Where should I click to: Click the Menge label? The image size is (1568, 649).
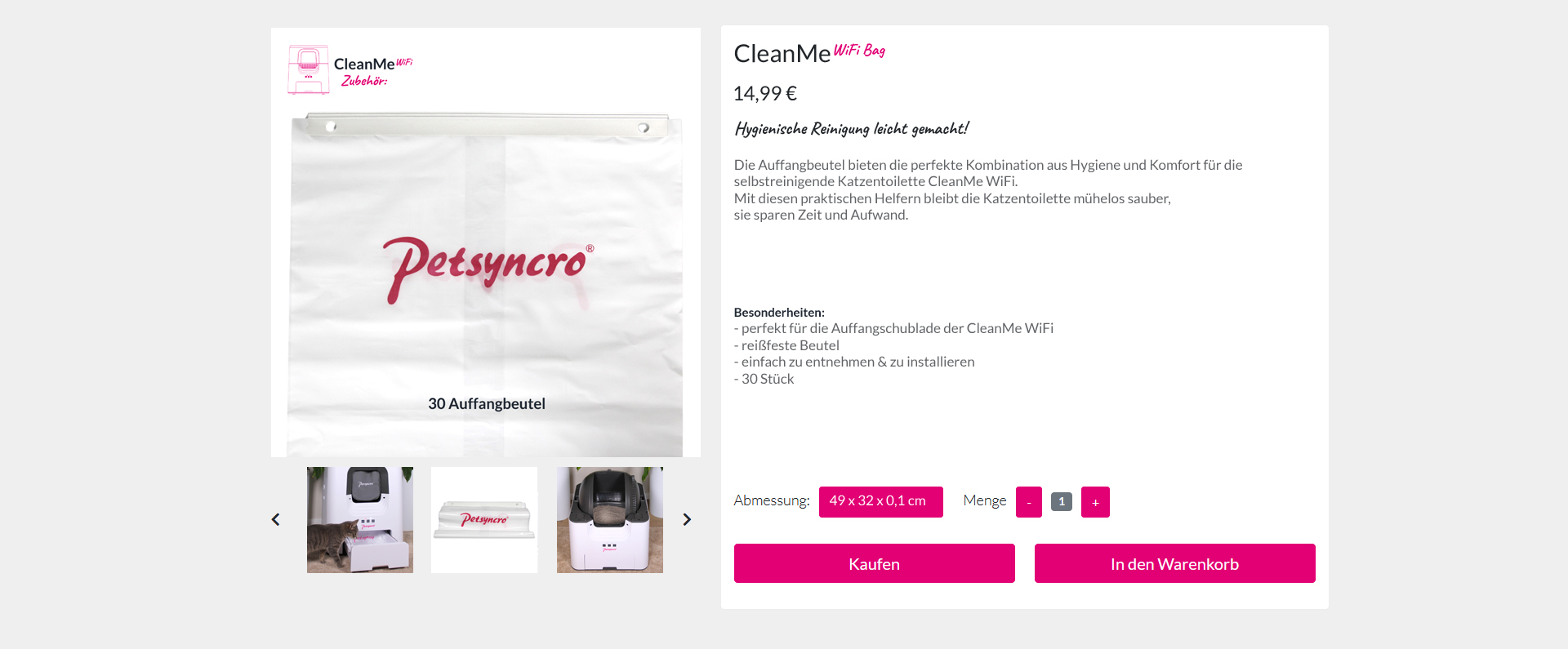985,500
